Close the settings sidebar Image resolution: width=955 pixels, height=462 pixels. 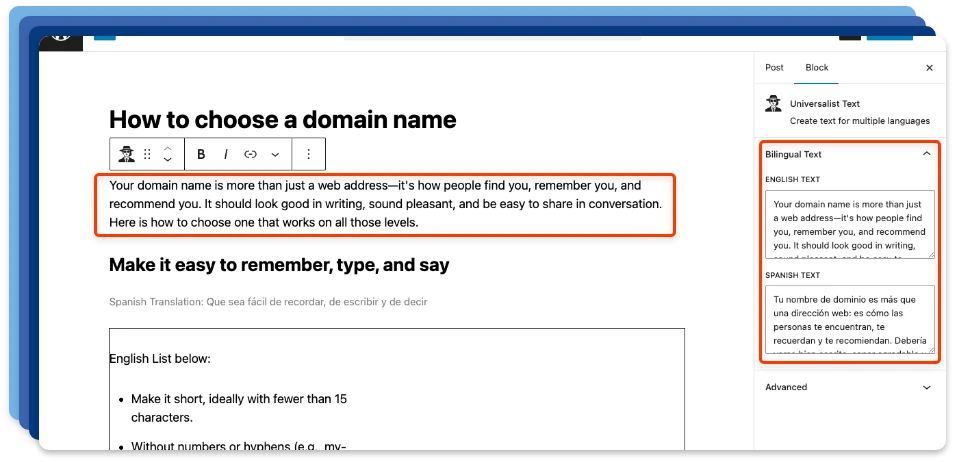(929, 68)
